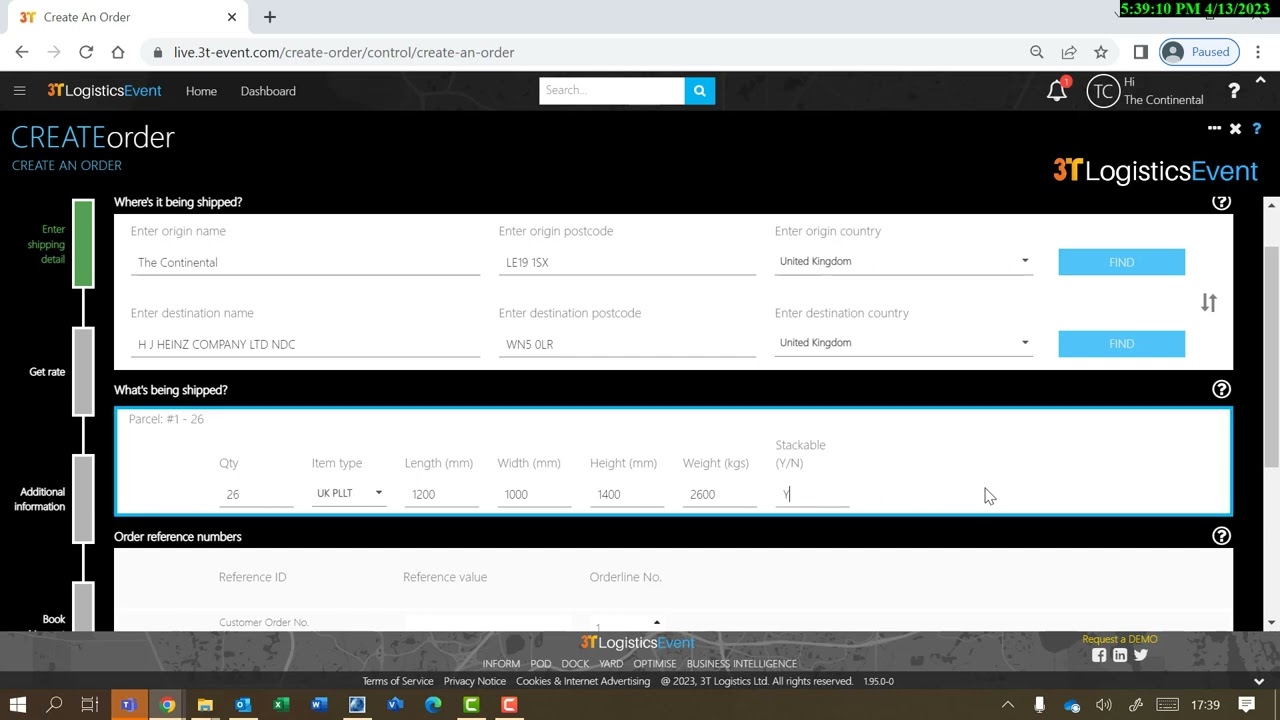Click FIND button for origin
1280x720 pixels.
pos(1122,262)
